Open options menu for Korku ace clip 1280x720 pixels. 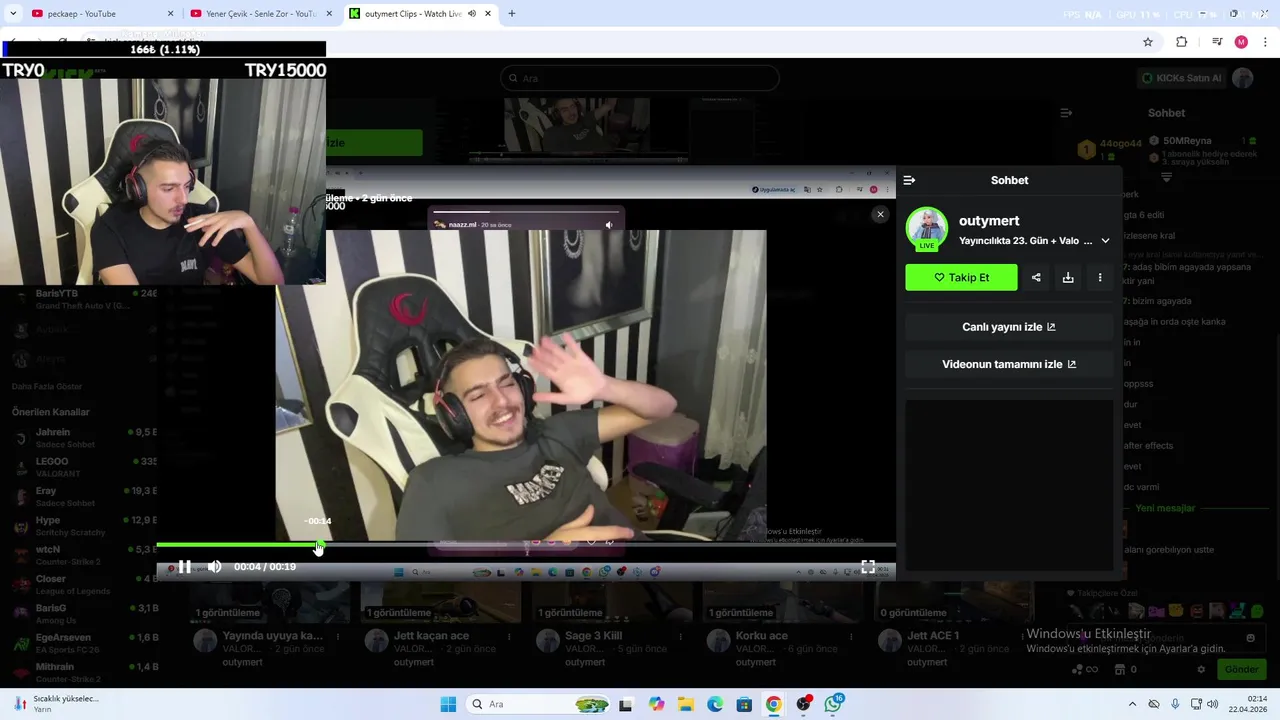pyautogui.click(x=852, y=636)
